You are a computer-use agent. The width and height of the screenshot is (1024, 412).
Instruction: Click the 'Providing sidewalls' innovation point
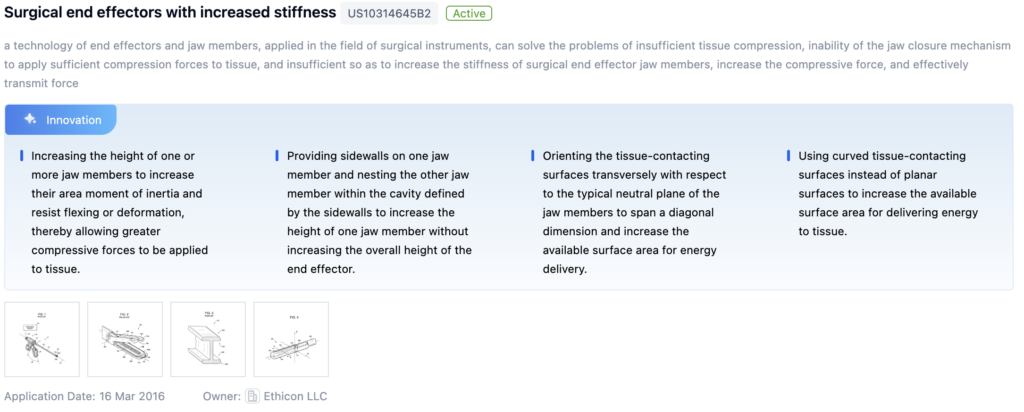(x=378, y=212)
